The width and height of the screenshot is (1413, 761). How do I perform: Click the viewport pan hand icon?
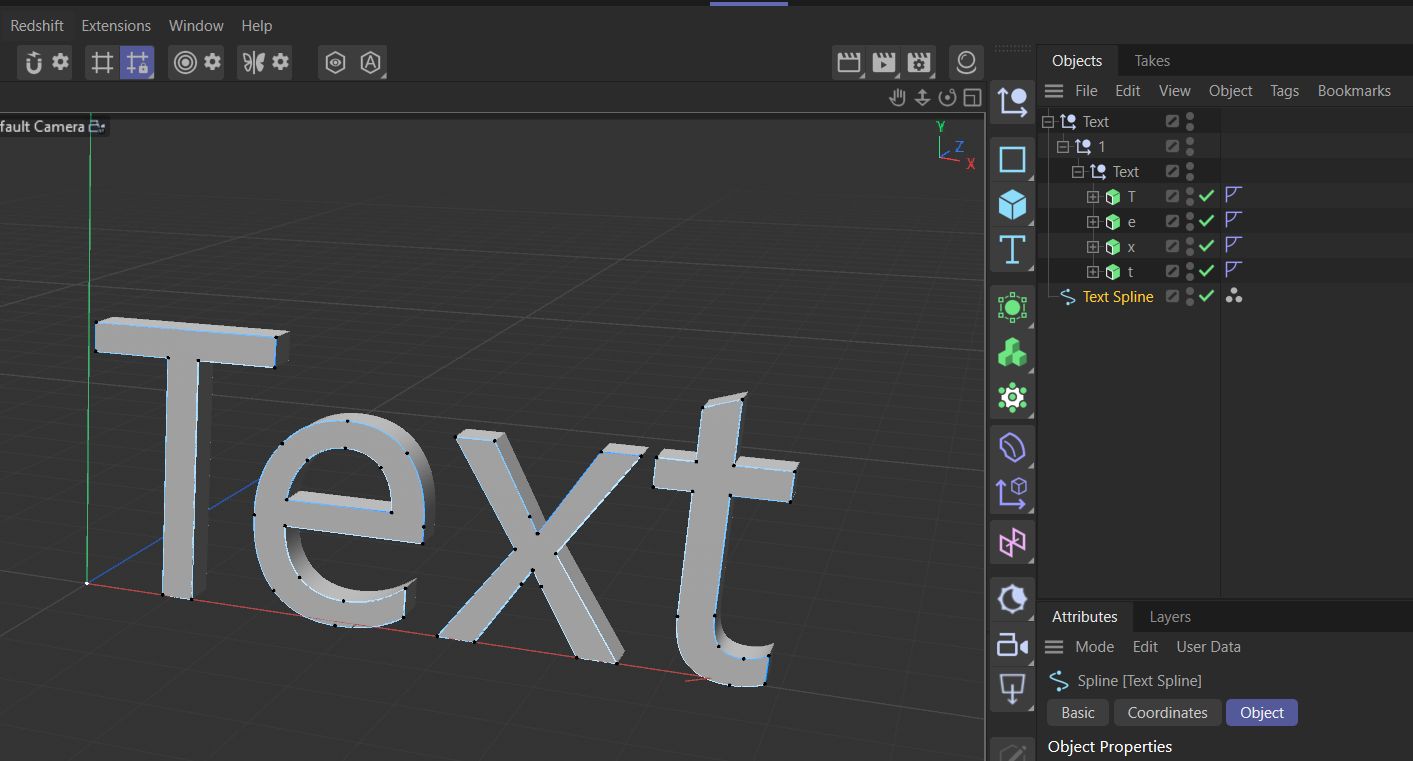(x=898, y=97)
